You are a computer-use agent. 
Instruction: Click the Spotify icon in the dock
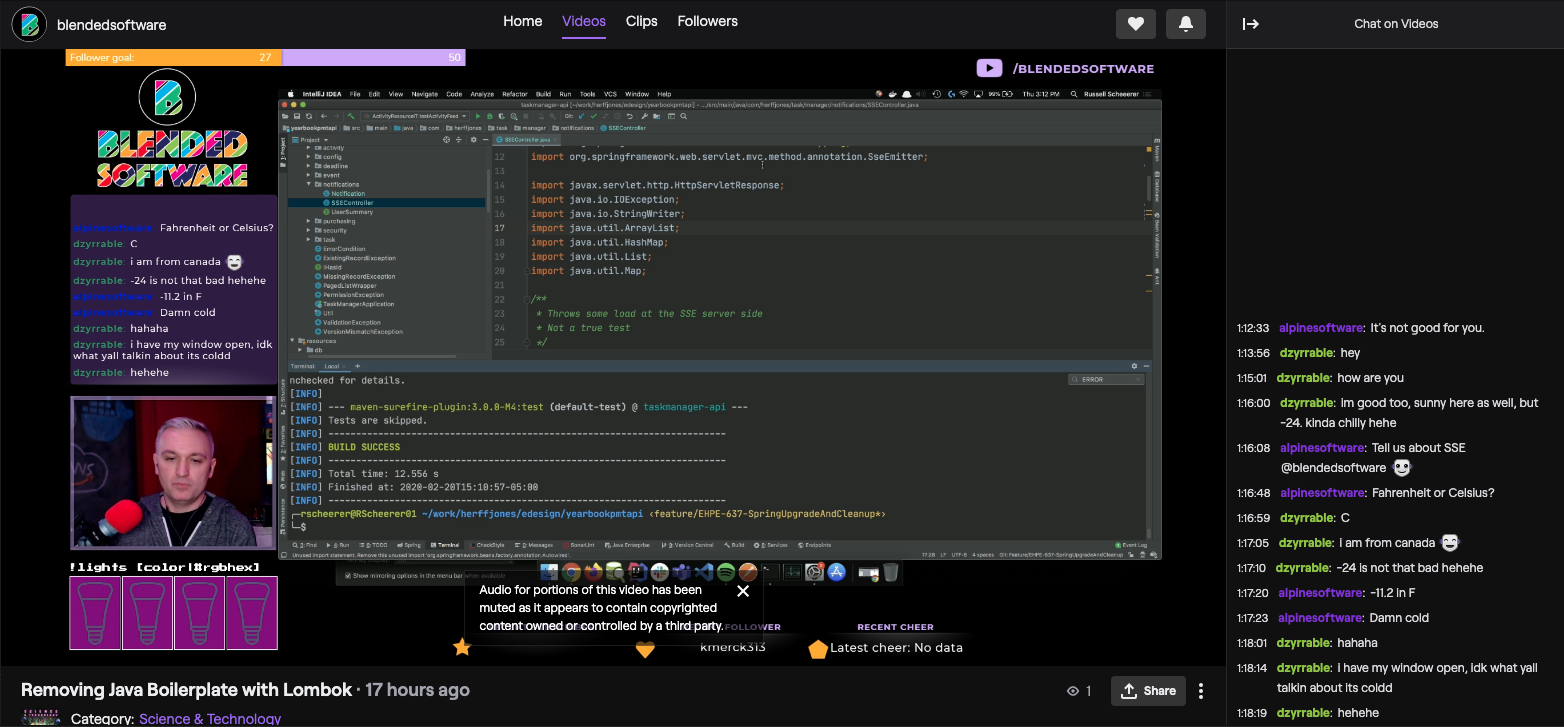click(726, 572)
